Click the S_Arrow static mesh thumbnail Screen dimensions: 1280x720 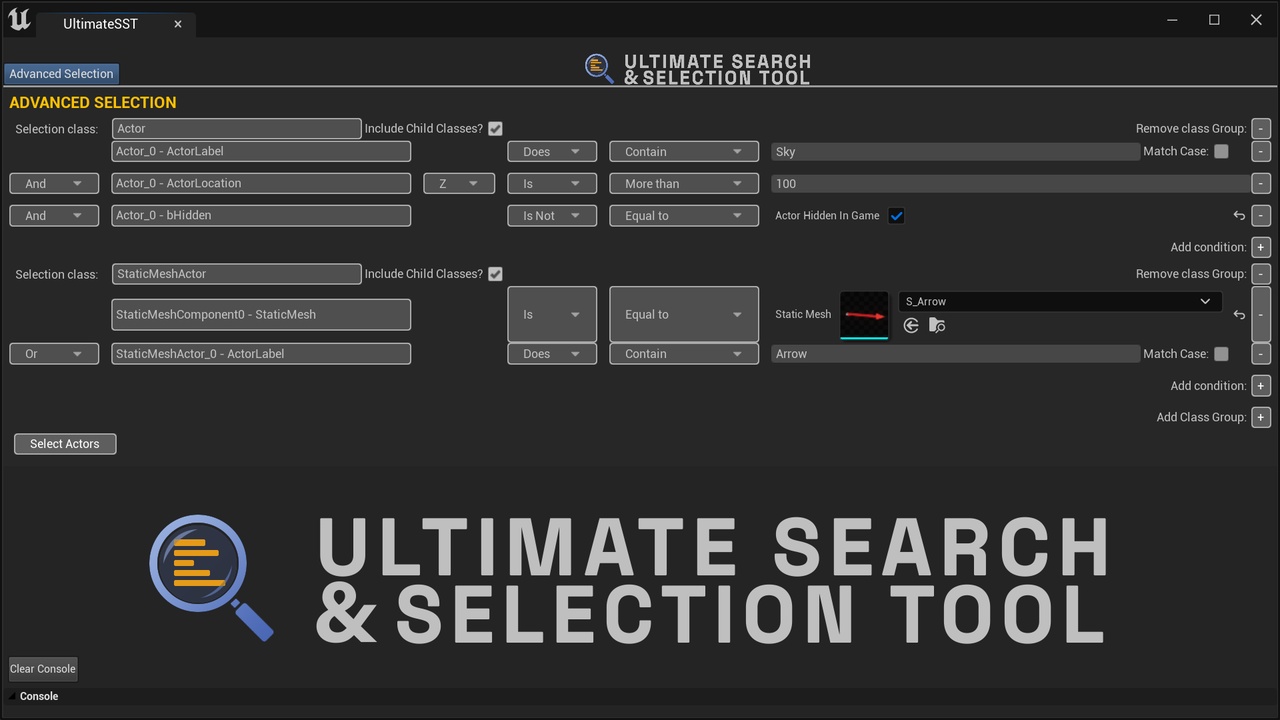click(864, 315)
